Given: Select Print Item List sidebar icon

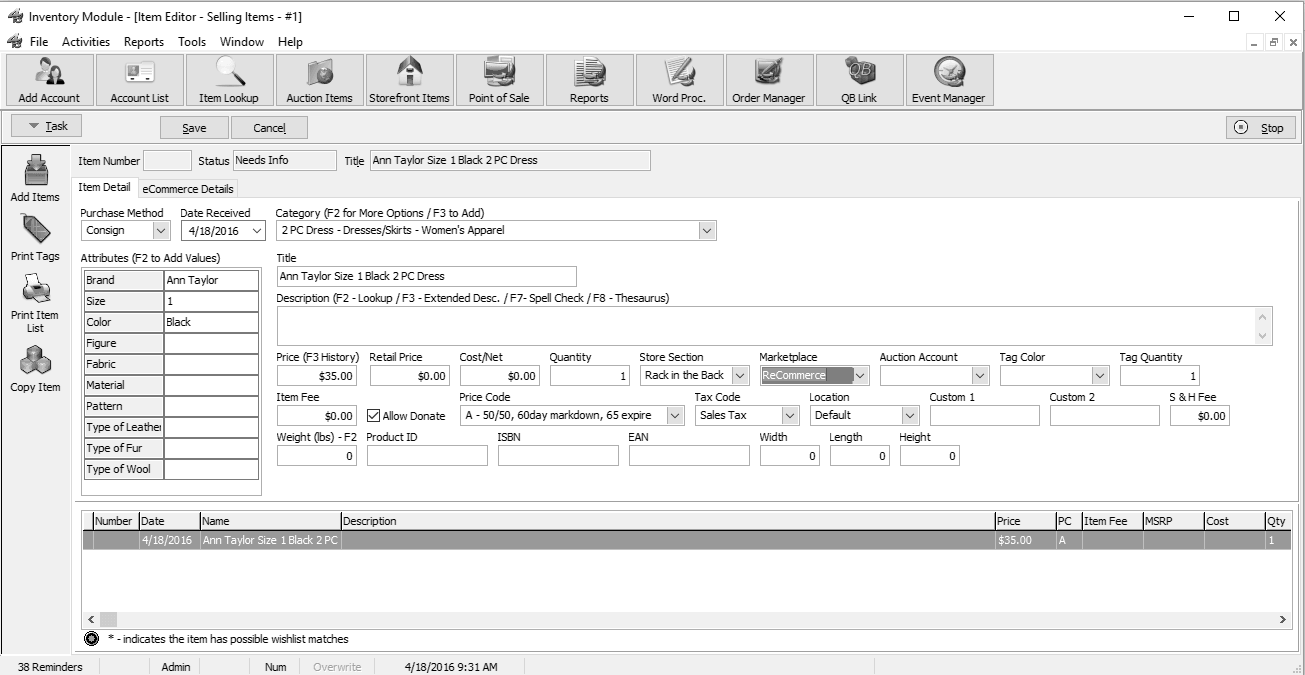Looking at the screenshot, I should [x=35, y=303].
